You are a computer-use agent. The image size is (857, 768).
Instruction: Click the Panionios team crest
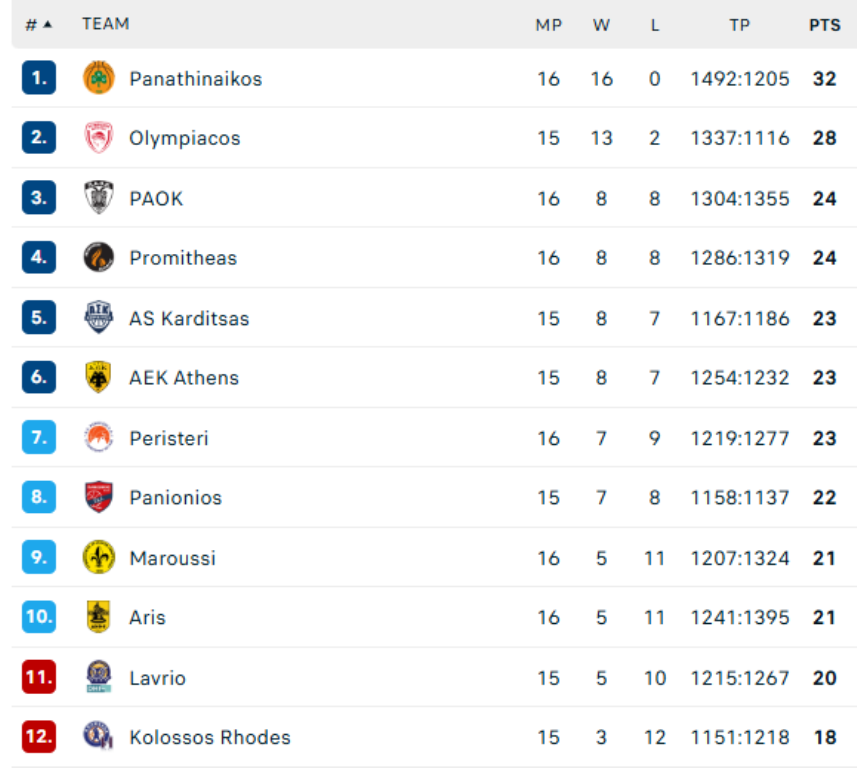(98, 498)
